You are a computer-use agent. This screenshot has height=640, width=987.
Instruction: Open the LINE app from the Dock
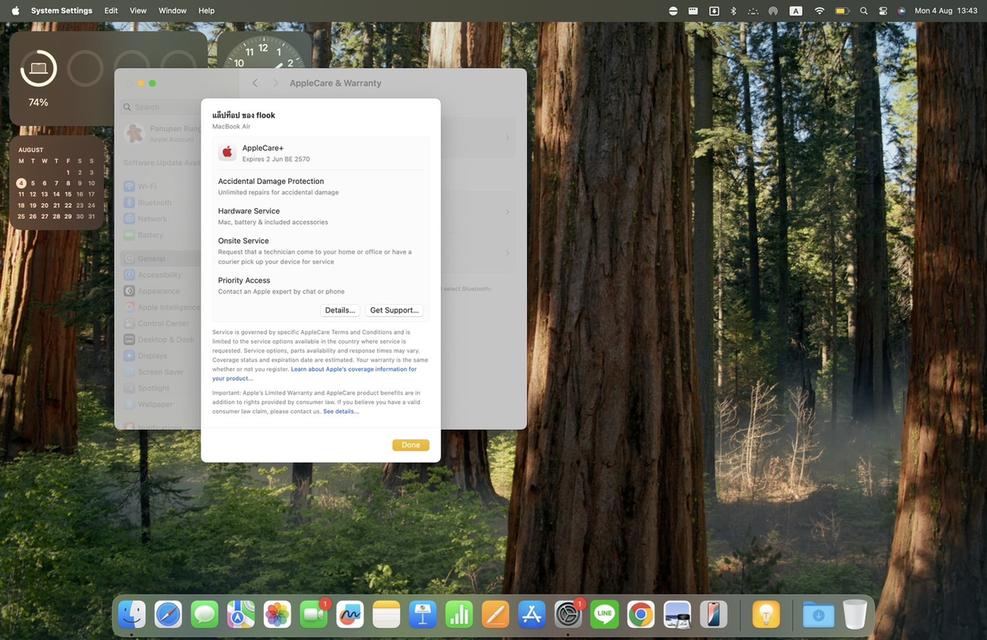(604, 614)
